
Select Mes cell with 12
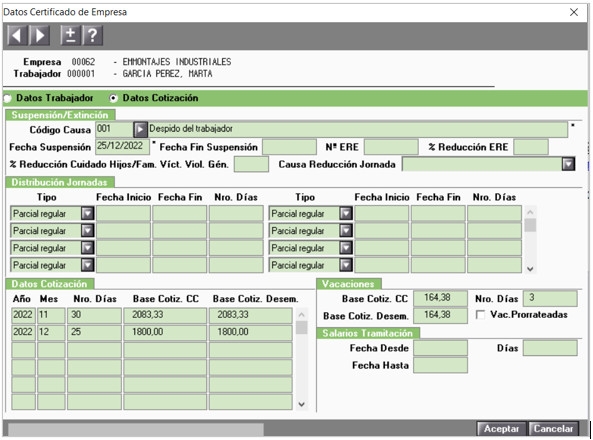[51, 333]
